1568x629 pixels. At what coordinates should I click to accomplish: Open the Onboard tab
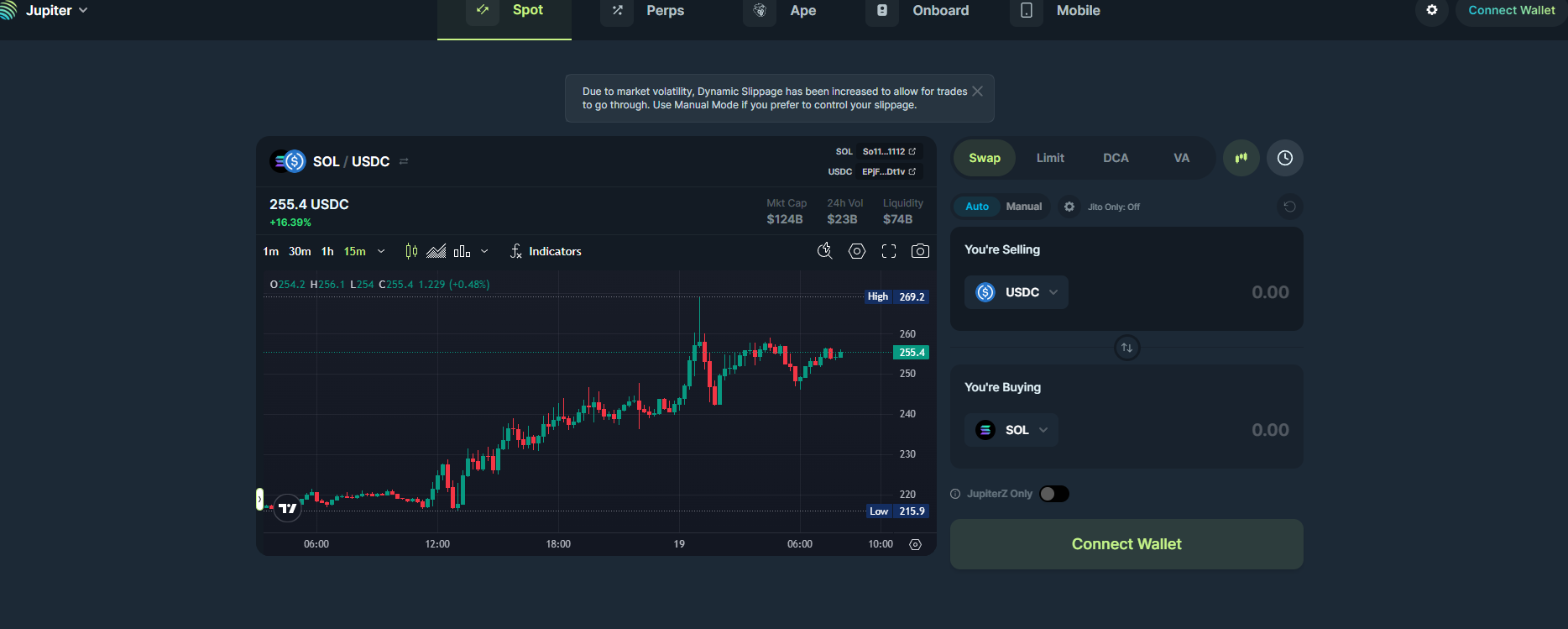coord(917,11)
